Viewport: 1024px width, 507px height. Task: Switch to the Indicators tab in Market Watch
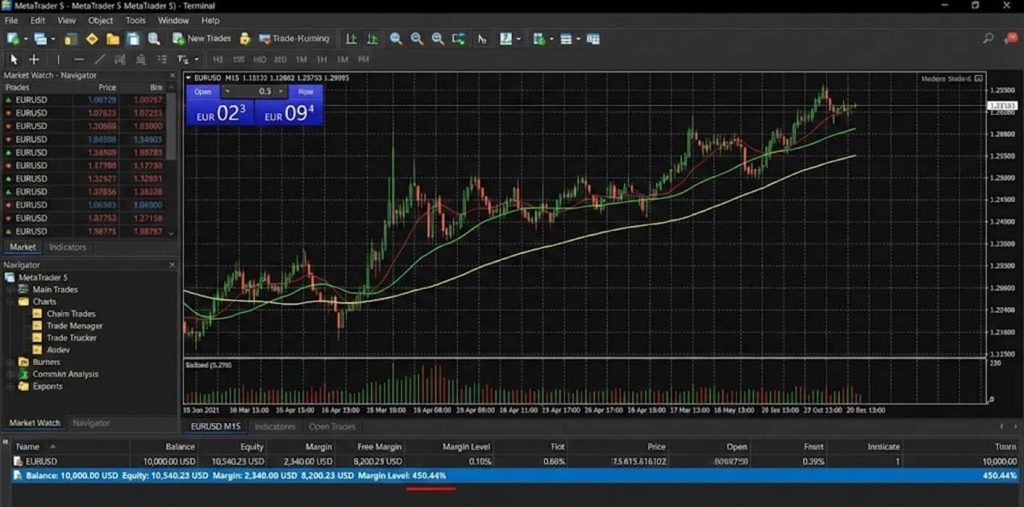click(x=68, y=247)
